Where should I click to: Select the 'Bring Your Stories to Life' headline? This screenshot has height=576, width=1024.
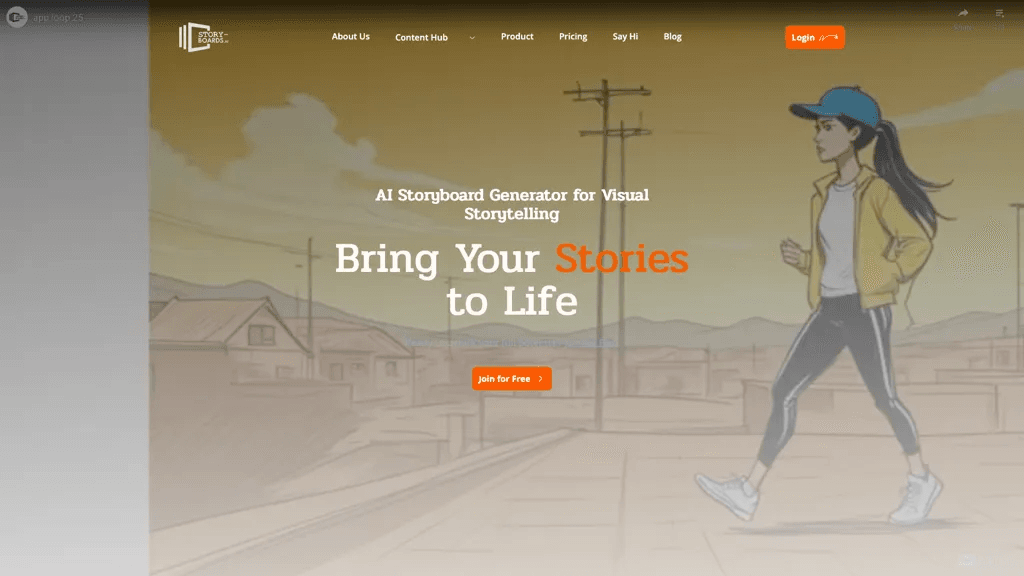(511, 280)
